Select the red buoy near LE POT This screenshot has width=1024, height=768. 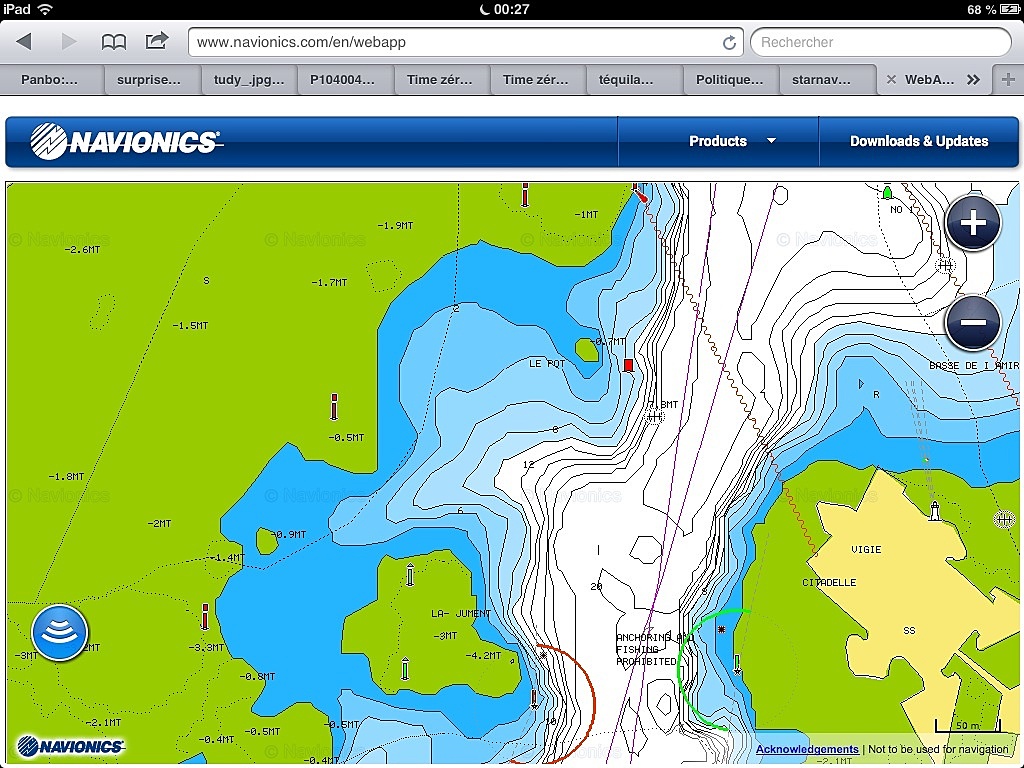[628, 365]
